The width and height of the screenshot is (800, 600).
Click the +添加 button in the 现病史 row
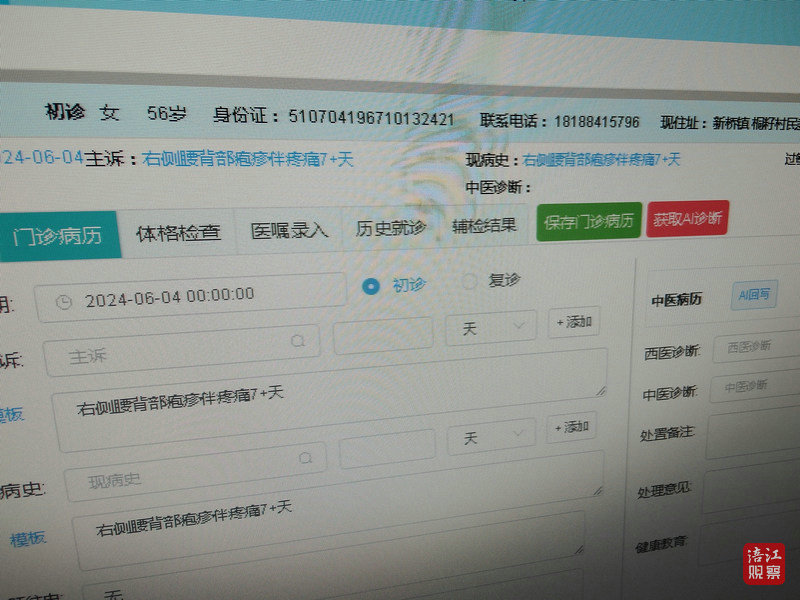pos(574,427)
